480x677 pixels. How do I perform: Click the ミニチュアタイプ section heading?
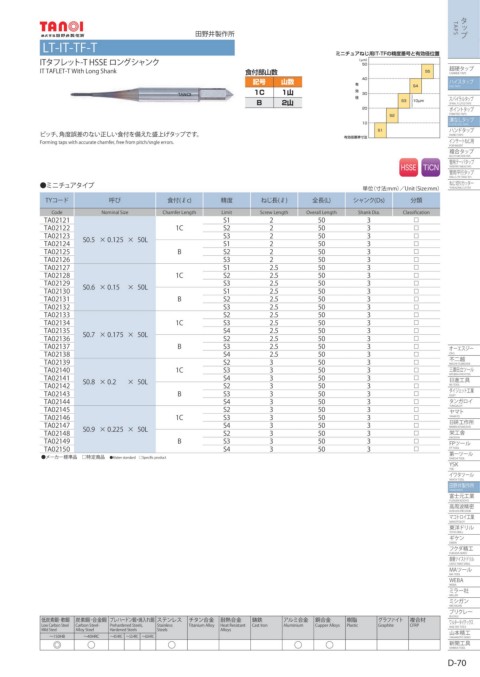tap(67, 185)
